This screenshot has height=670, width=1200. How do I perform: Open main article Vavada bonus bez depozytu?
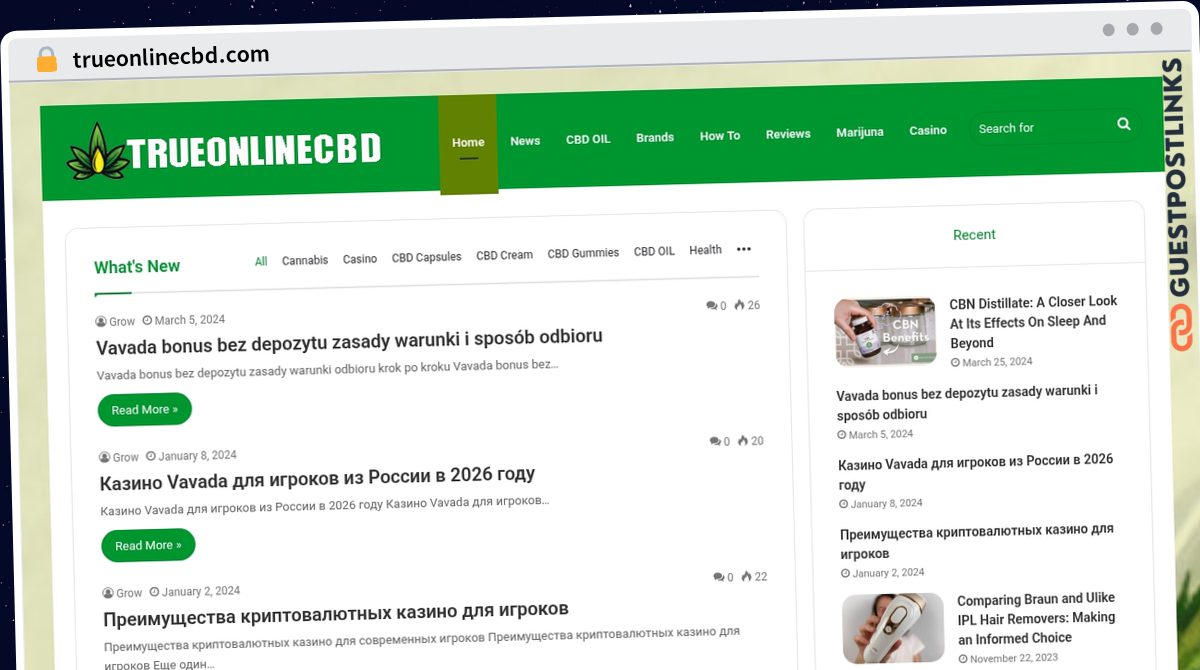(x=349, y=341)
